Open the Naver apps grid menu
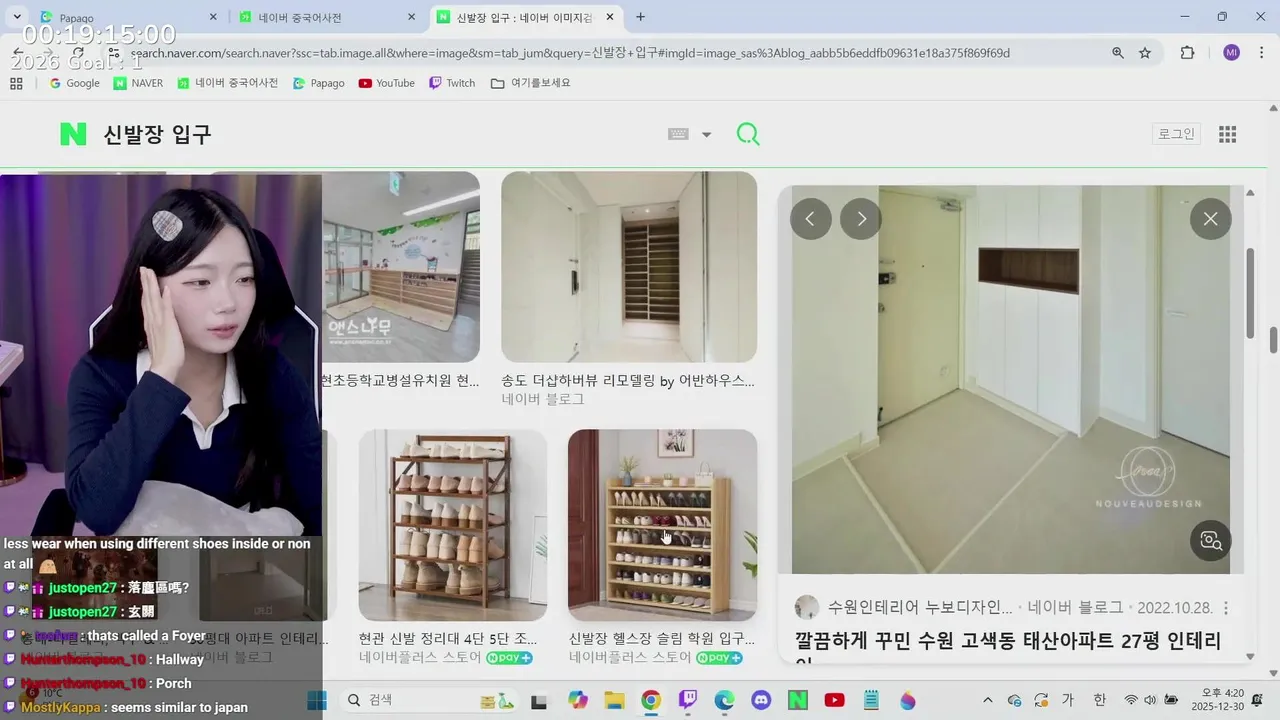 (x=1228, y=134)
